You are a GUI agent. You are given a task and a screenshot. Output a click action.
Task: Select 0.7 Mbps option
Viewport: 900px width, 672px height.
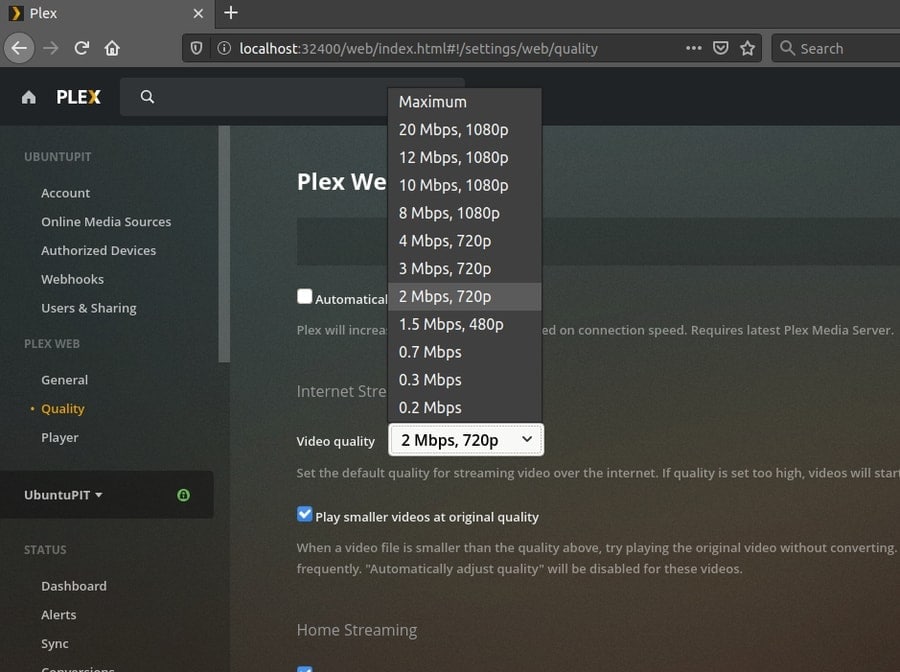[x=464, y=352]
